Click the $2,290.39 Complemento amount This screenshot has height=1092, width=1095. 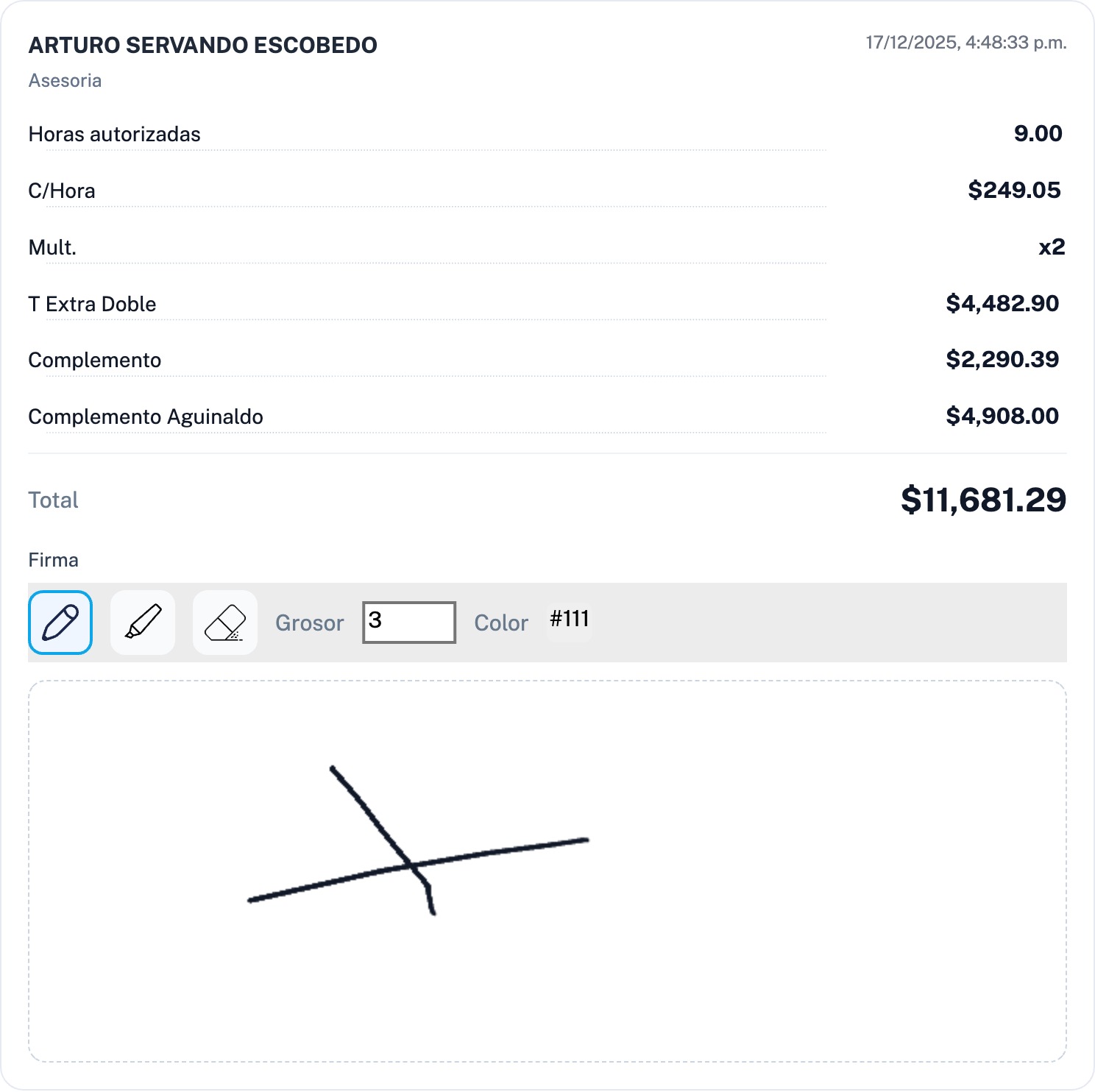click(1002, 360)
